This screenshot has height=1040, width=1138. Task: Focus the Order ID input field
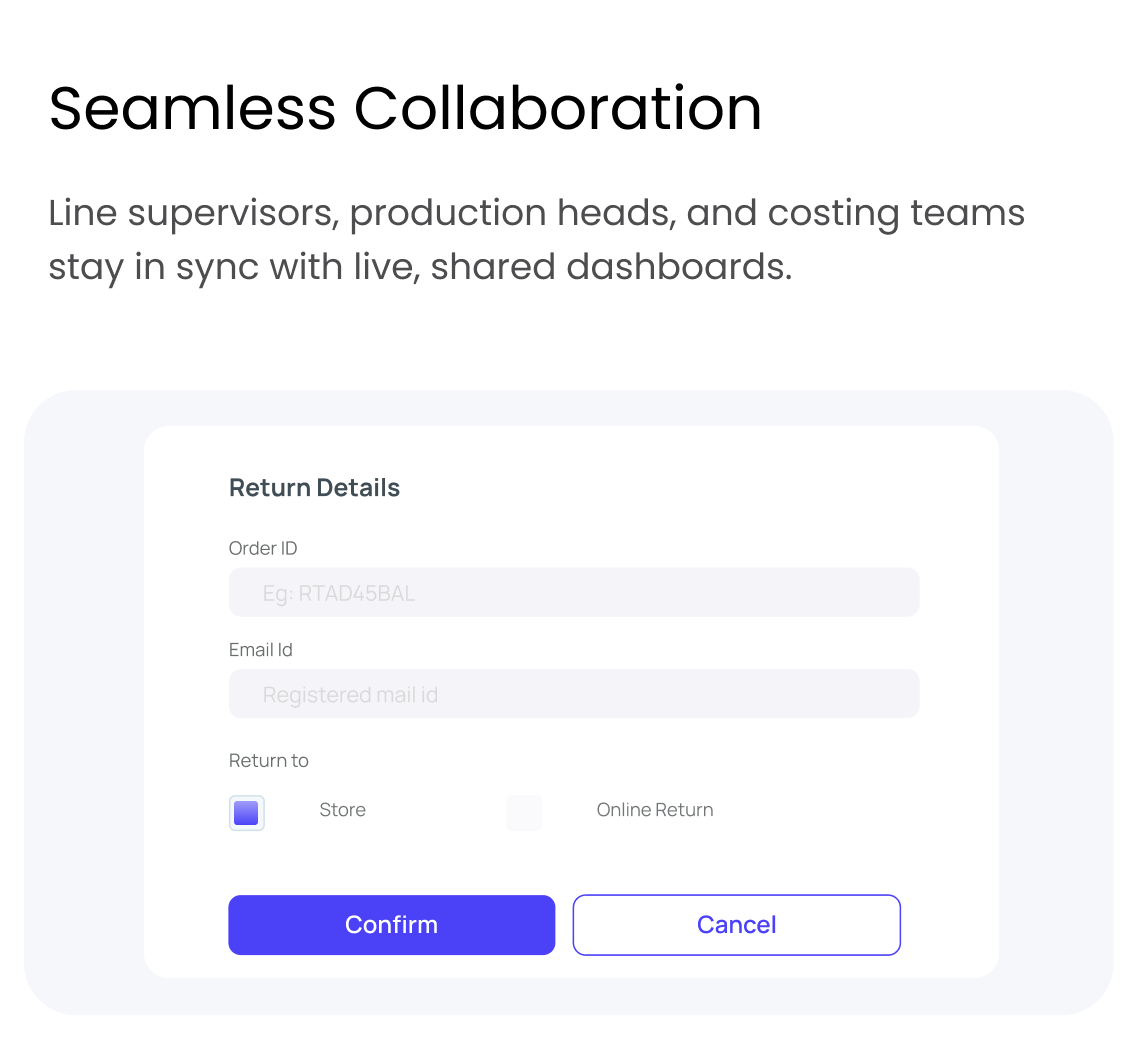click(x=574, y=593)
